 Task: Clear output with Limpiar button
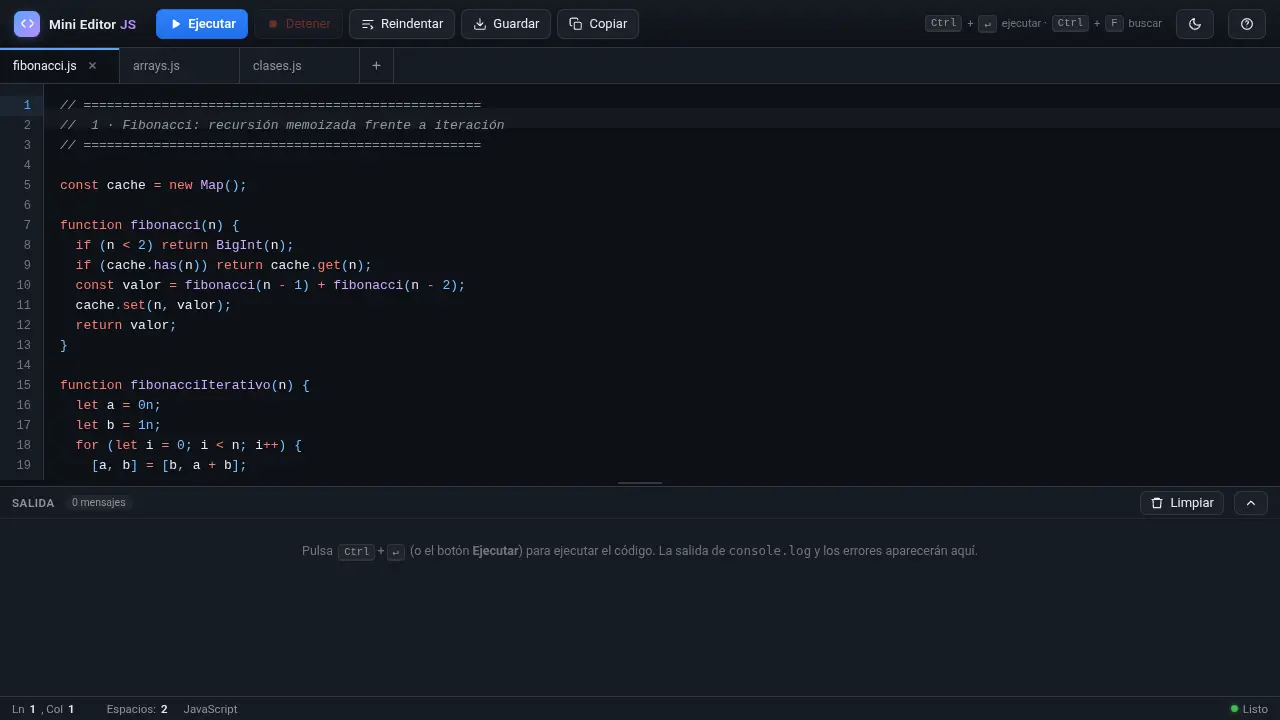point(1182,503)
